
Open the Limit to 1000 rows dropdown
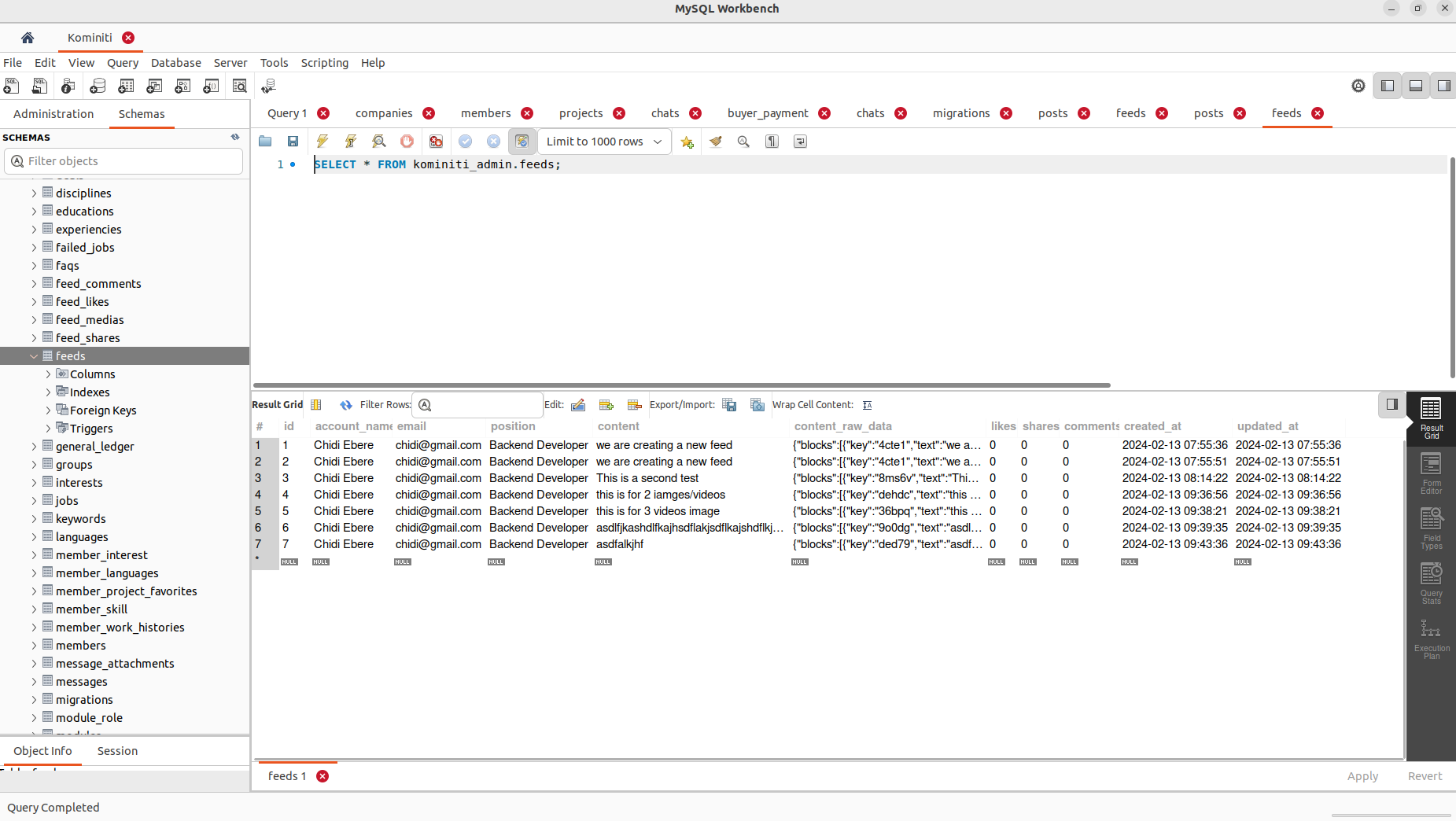tap(604, 142)
